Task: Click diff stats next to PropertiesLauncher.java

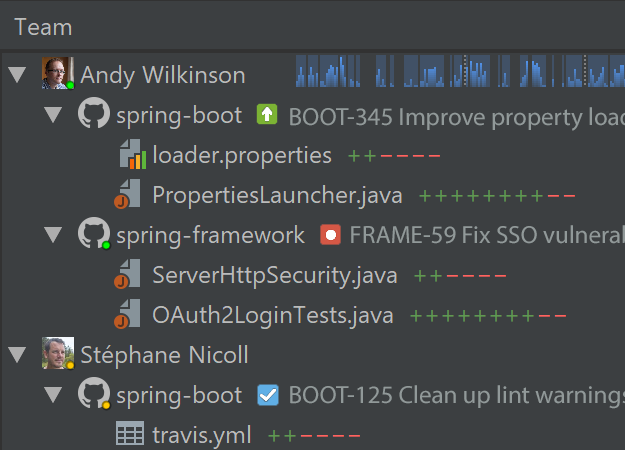Action: 497,196
